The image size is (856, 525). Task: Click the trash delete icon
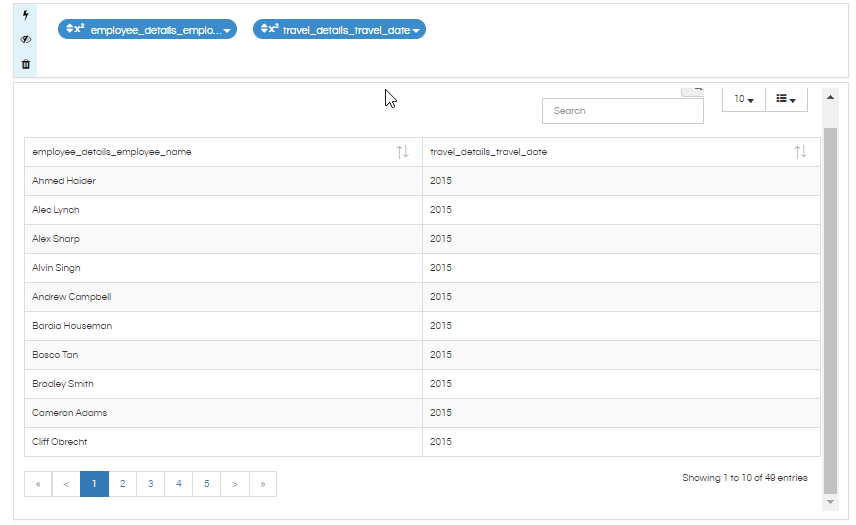[25, 64]
